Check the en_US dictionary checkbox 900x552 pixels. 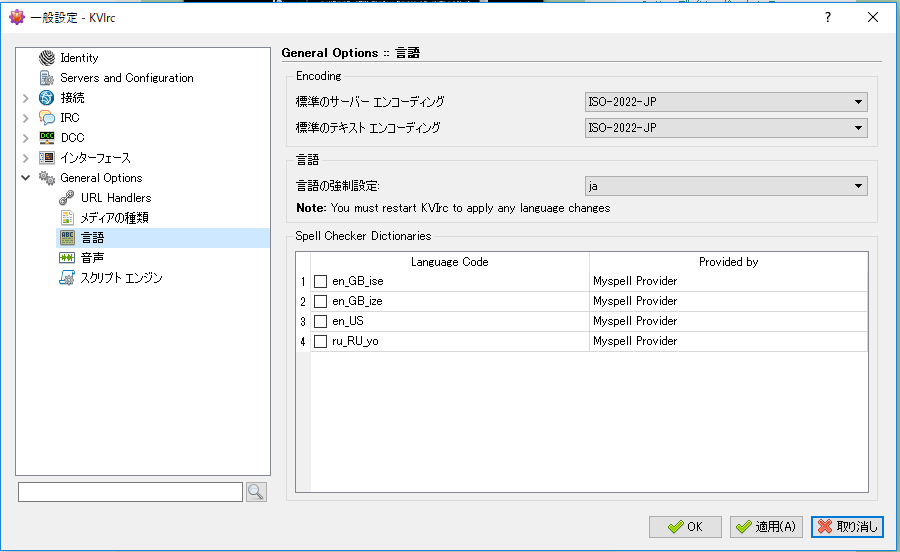[320, 321]
